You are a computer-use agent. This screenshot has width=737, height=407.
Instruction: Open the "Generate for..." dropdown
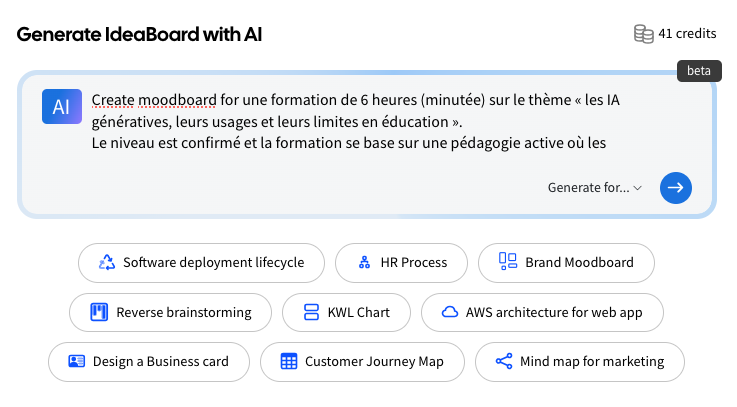(x=594, y=187)
